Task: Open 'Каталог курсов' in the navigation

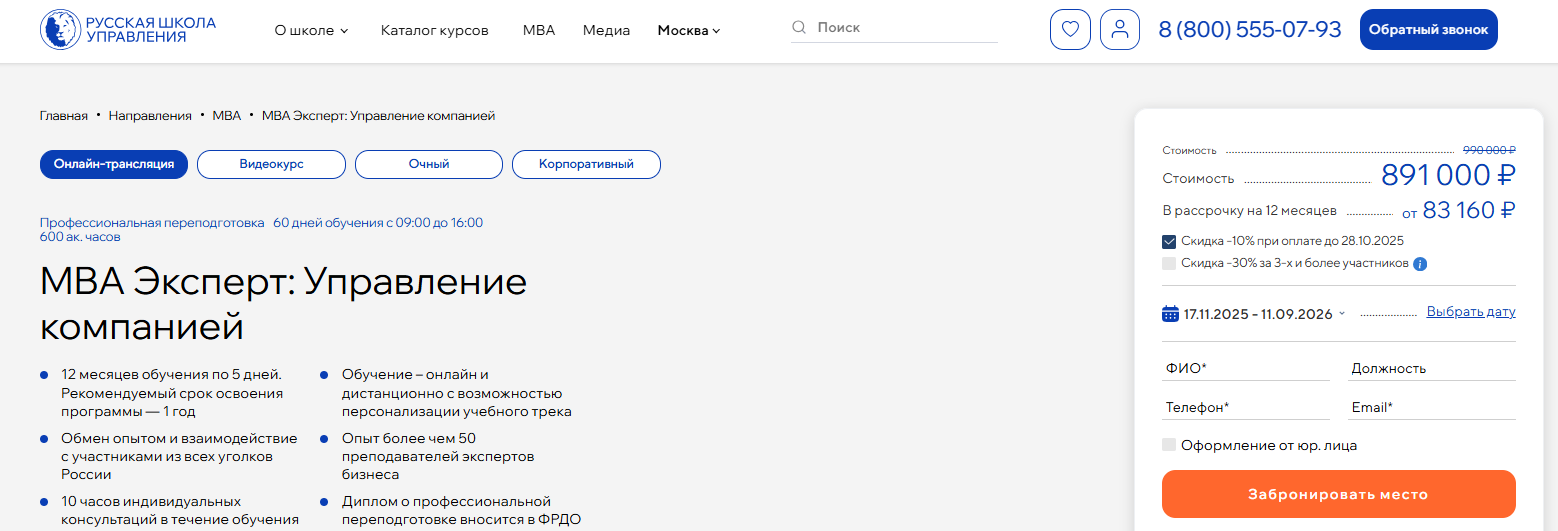Action: coord(434,30)
